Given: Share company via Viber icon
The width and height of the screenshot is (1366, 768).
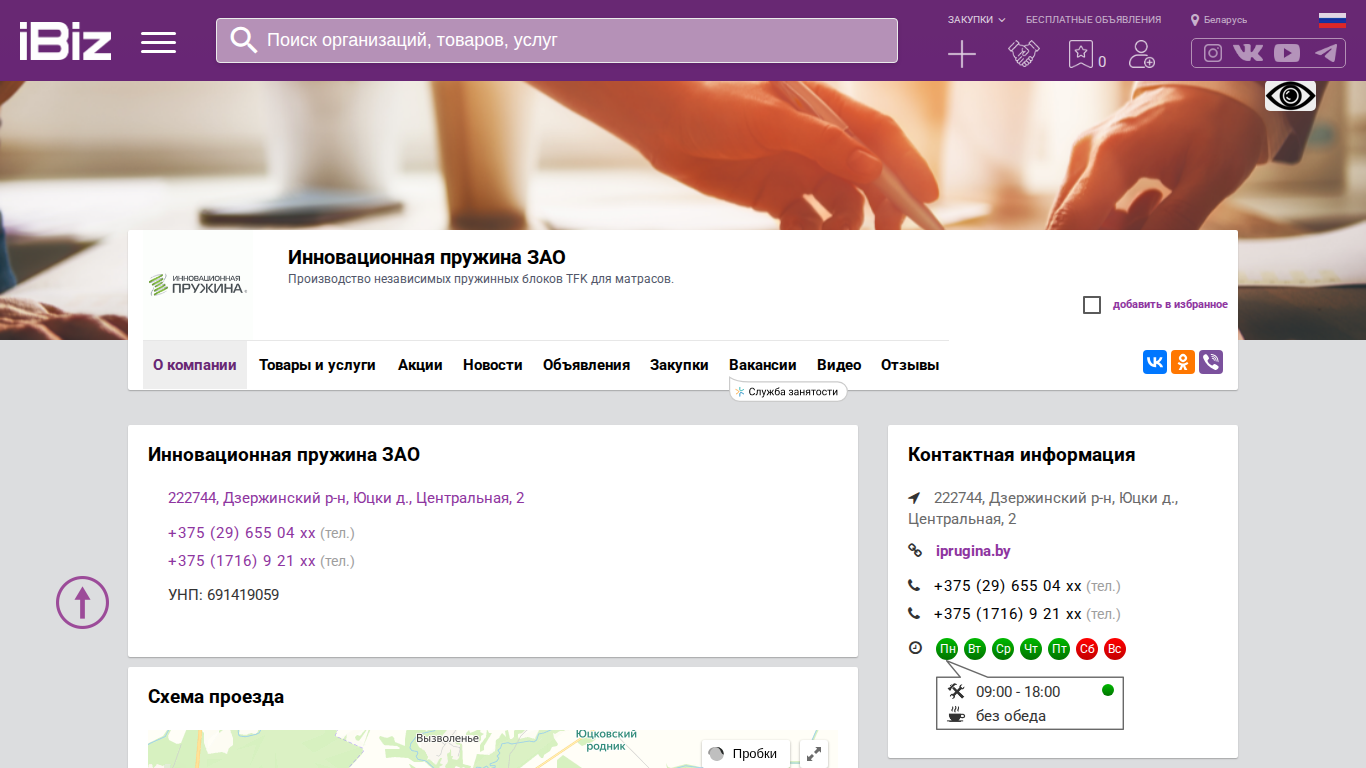Looking at the screenshot, I should point(1211,362).
